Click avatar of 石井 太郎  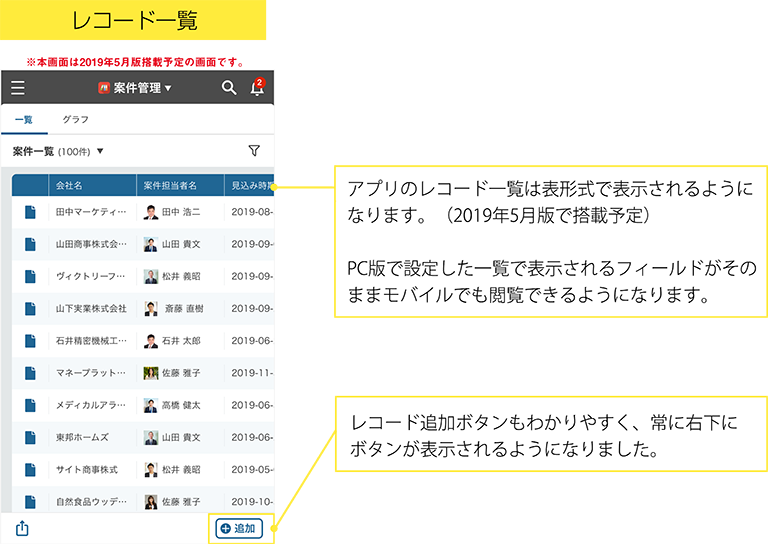(x=151, y=341)
